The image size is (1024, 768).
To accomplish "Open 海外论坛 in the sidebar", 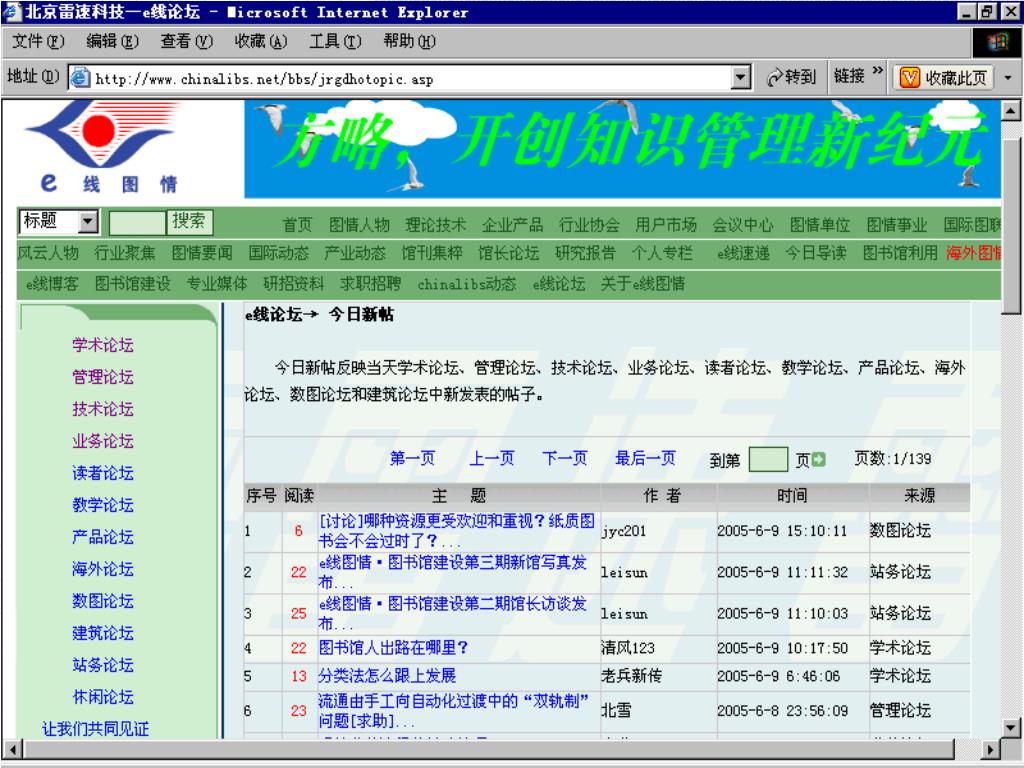I will tap(103, 569).
